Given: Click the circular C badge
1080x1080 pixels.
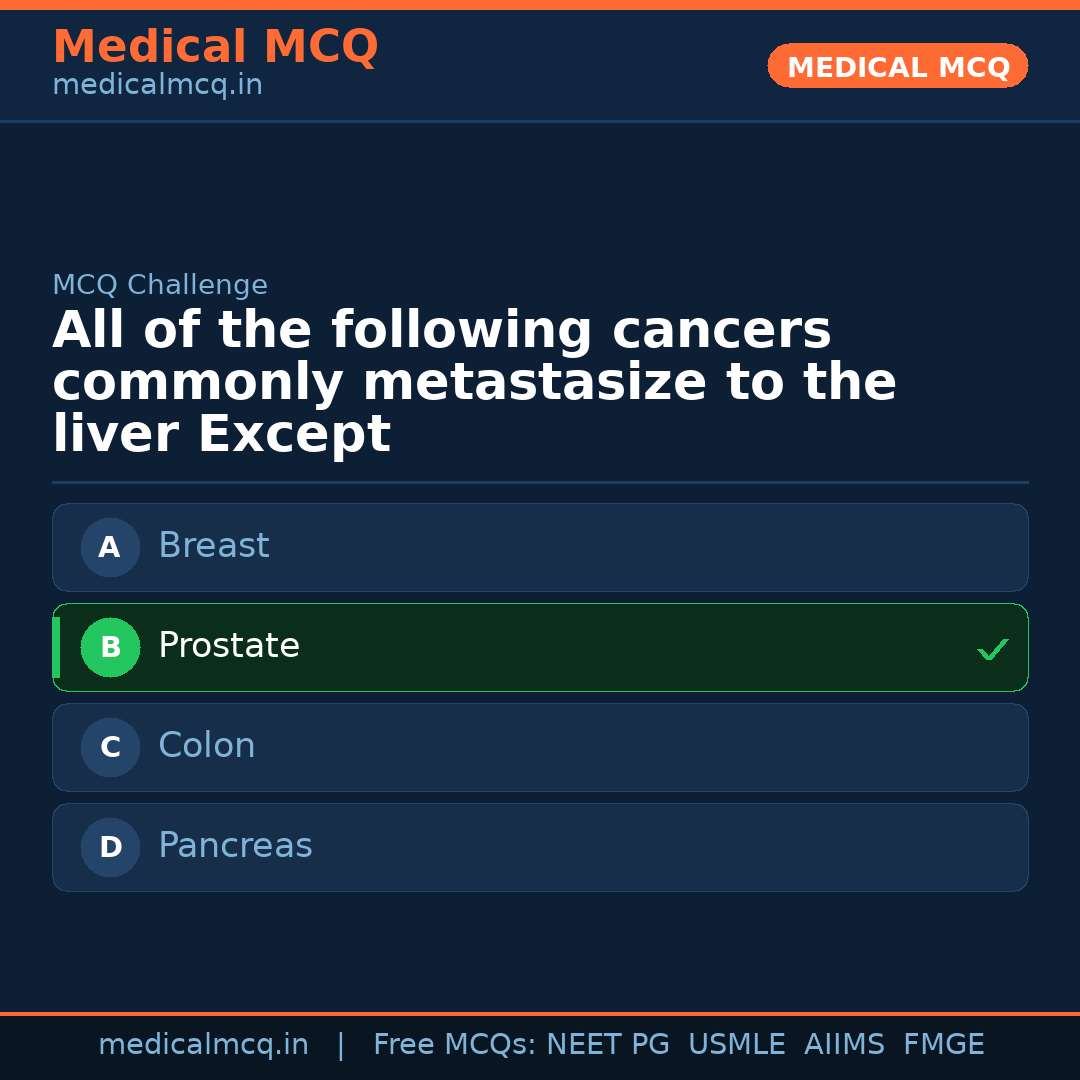Looking at the screenshot, I should pos(110,747).
